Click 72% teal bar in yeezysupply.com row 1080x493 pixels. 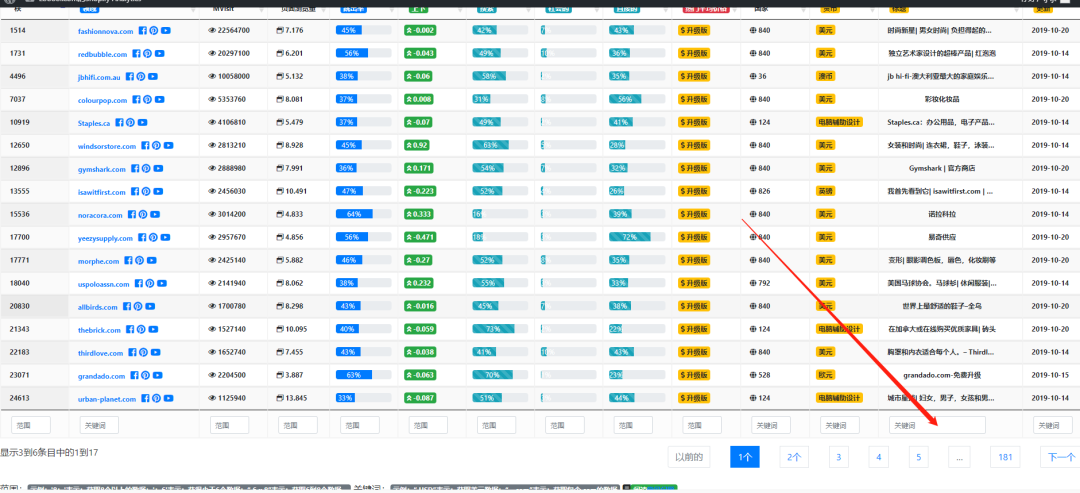click(628, 238)
